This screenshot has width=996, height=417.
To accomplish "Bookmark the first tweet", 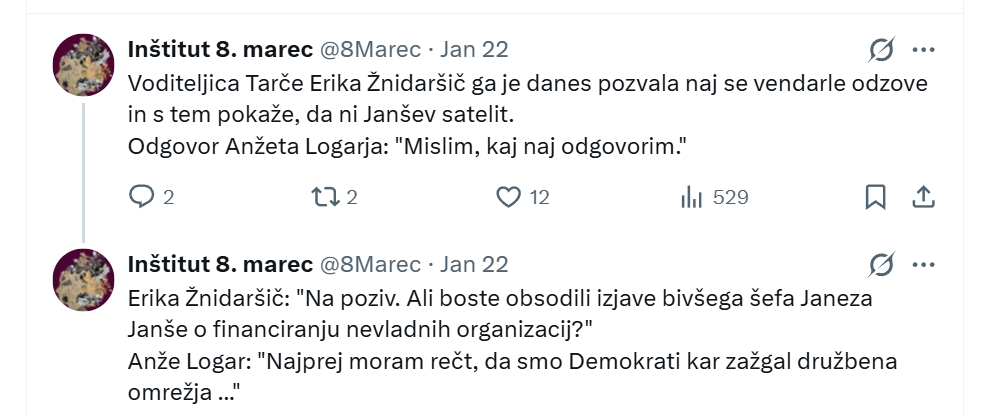I will coord(875,197).
